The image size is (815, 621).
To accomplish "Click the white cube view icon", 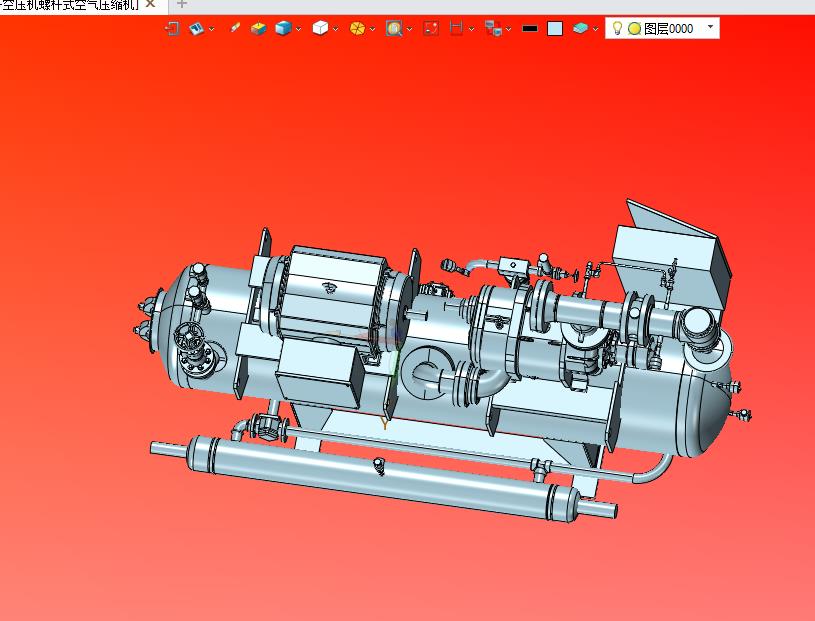I will pos(320,28).
